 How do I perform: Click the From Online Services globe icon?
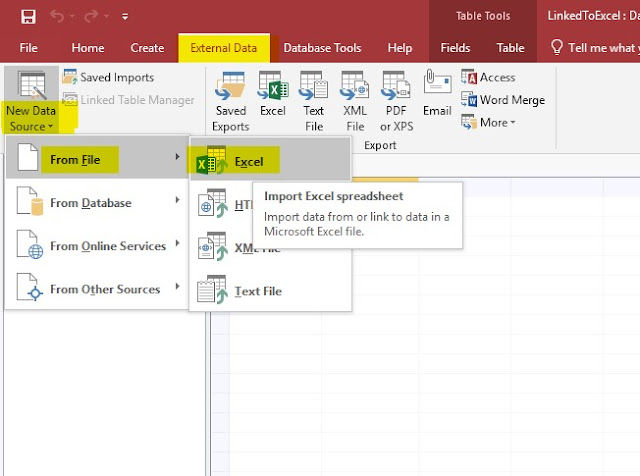[x=30, y=244]
